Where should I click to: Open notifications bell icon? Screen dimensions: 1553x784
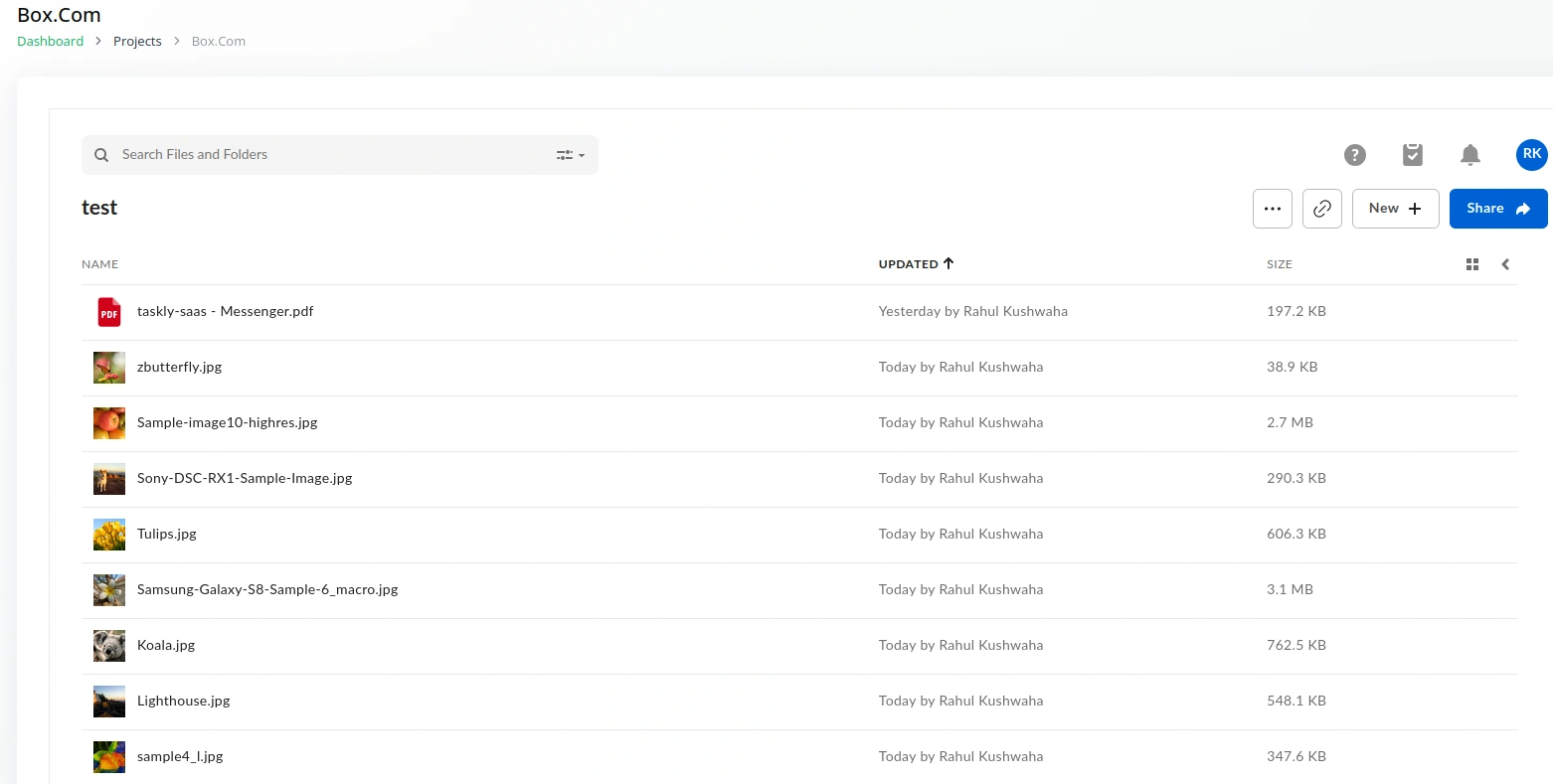[1470, 155]
